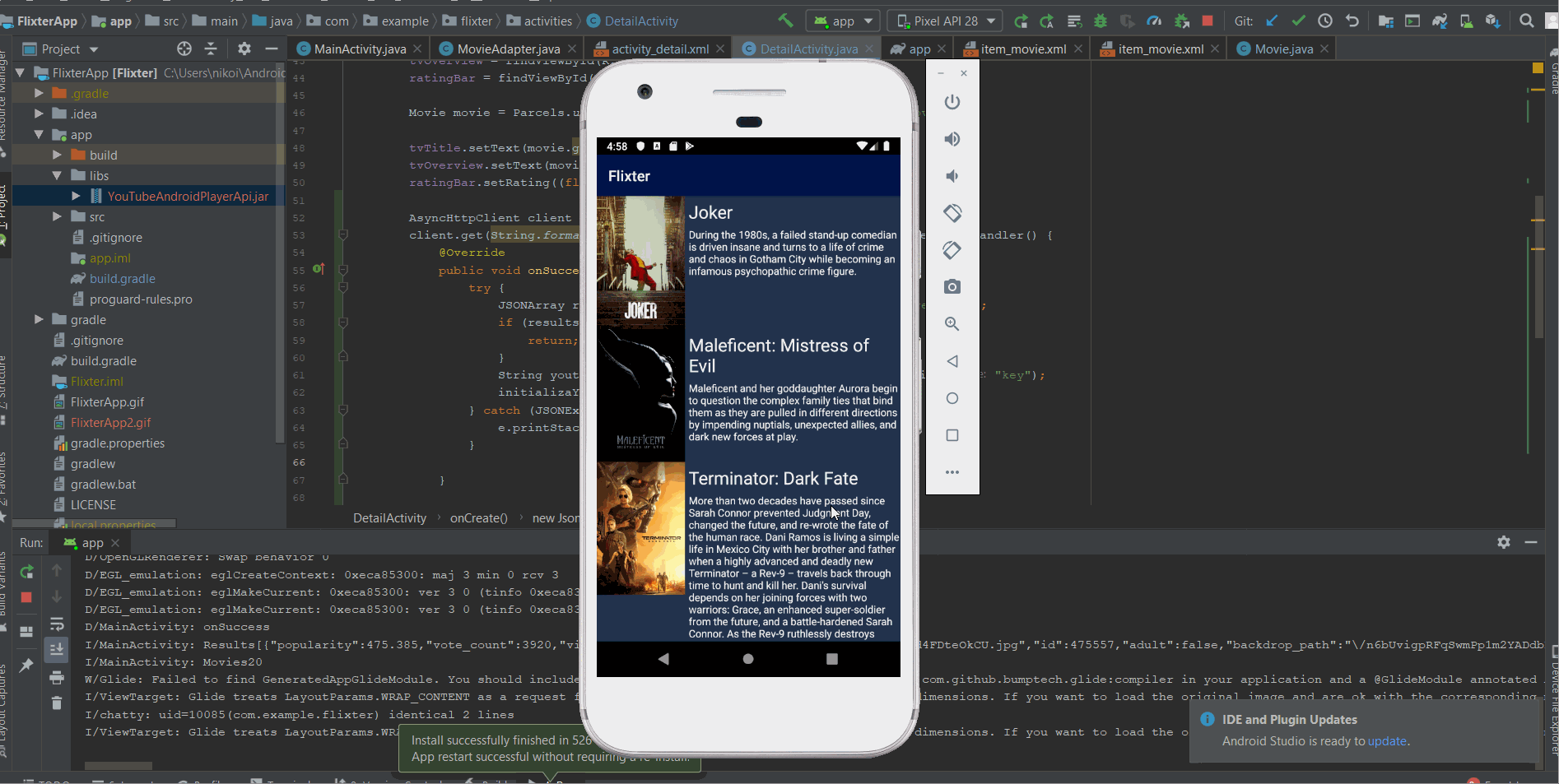1559x784 pixels.
Task: Sync Project with Gradle Files elephant icon
Action: (x=1440, y=21)
